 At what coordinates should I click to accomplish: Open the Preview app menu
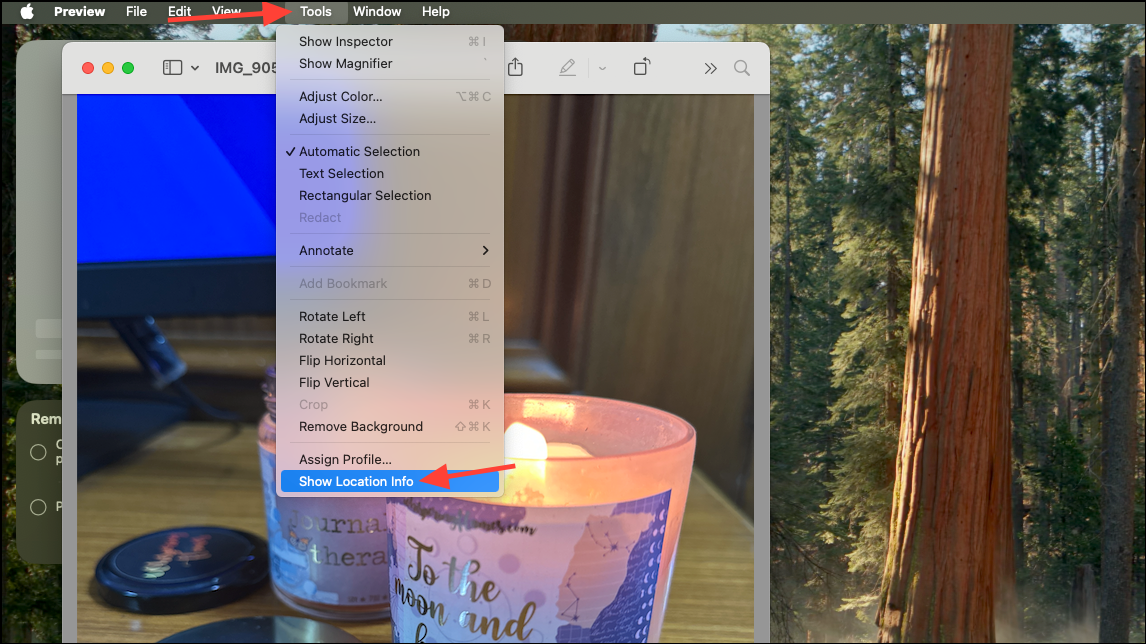[79, 12]
